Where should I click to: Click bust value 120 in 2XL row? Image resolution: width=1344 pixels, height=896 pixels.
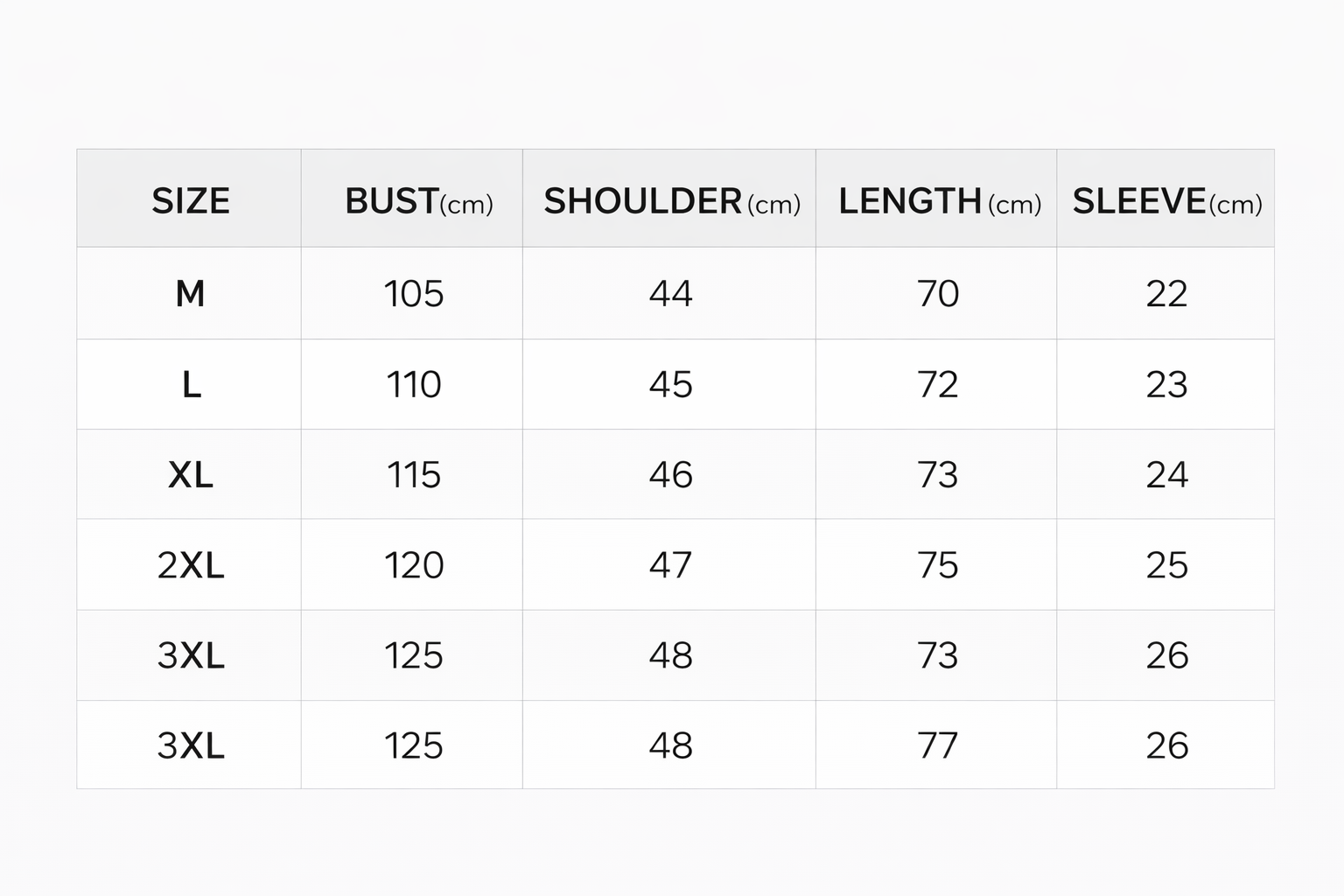(414, 565)
